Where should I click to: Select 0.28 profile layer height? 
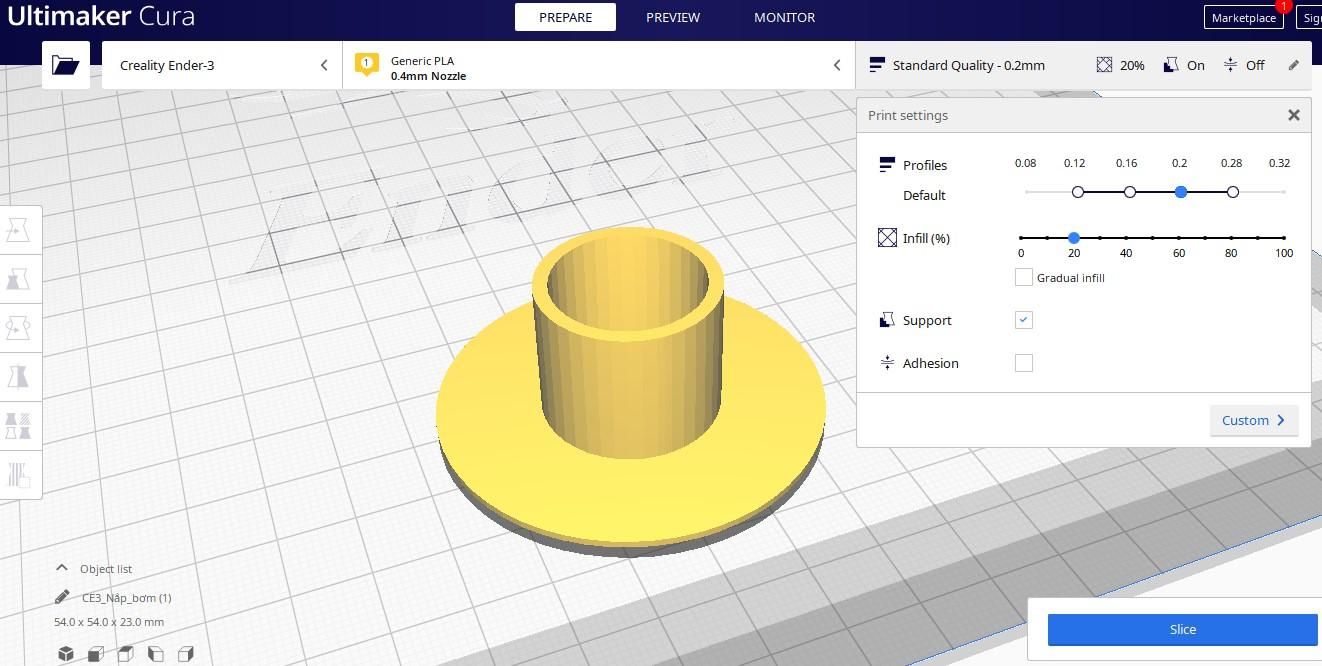click(x=1233, y=192)
